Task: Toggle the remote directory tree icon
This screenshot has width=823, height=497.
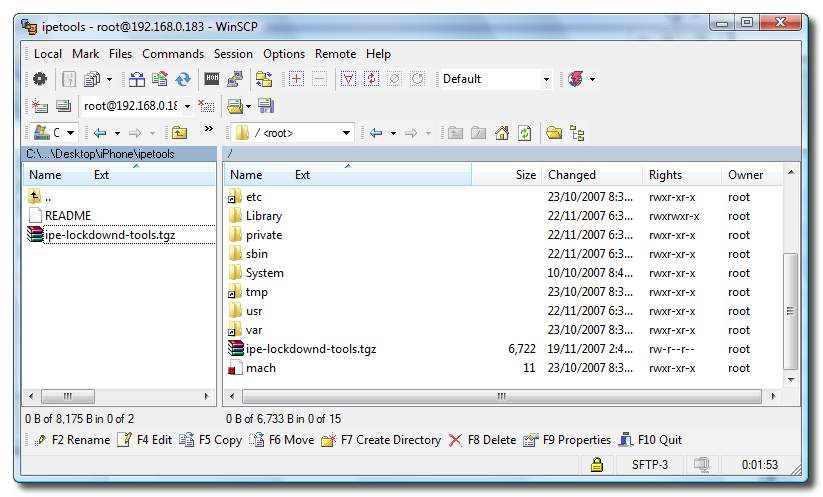Action: coord(577,132)
